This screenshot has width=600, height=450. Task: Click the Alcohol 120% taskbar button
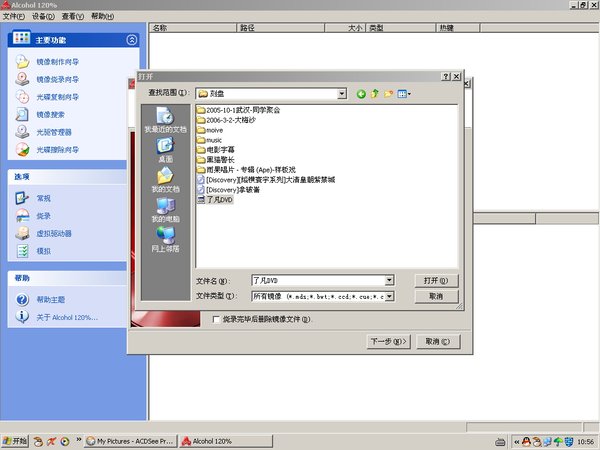click(x=226, y=442)
